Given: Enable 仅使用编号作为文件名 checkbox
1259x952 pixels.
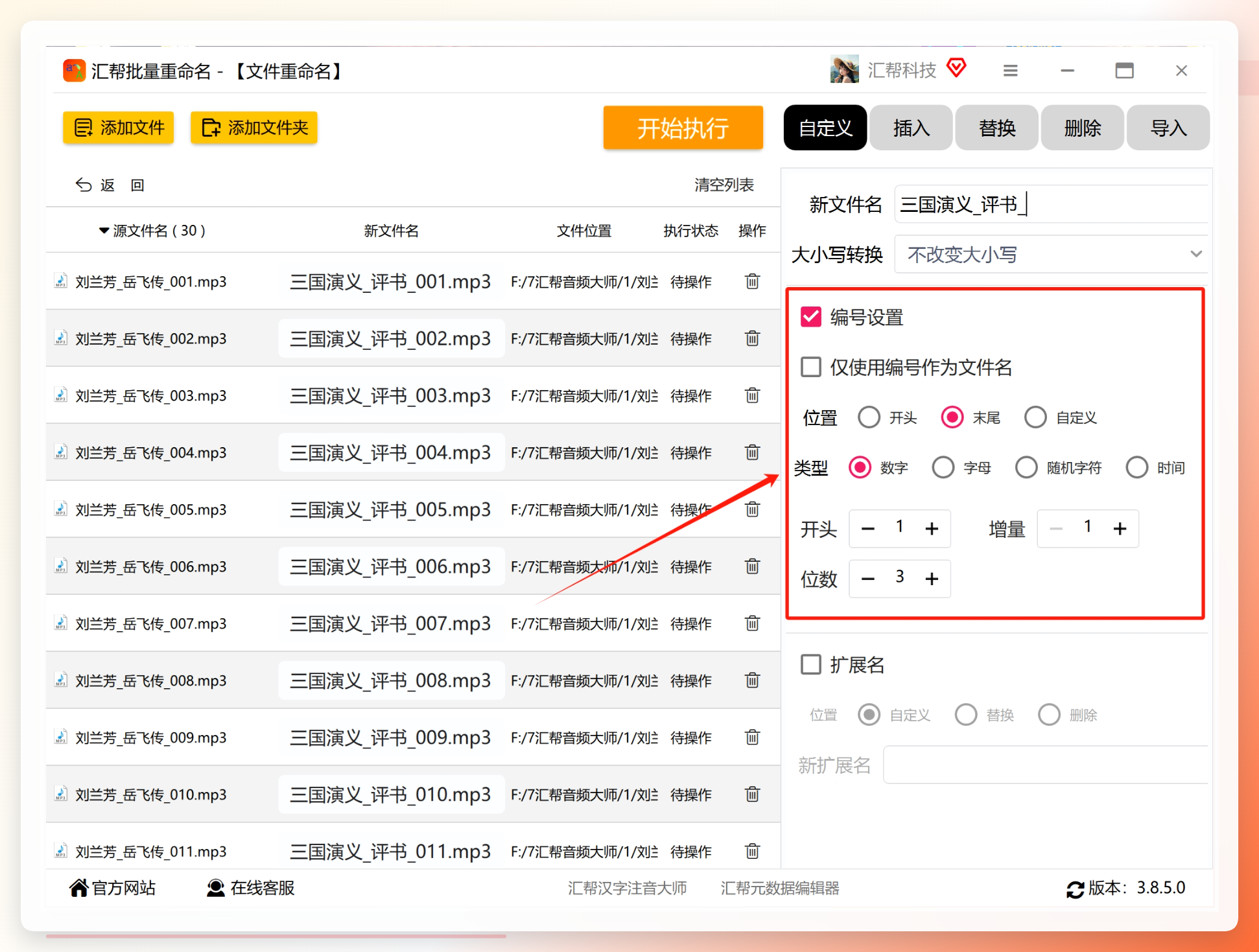Looking at the screenshot, I should click(x=811, y=367).
